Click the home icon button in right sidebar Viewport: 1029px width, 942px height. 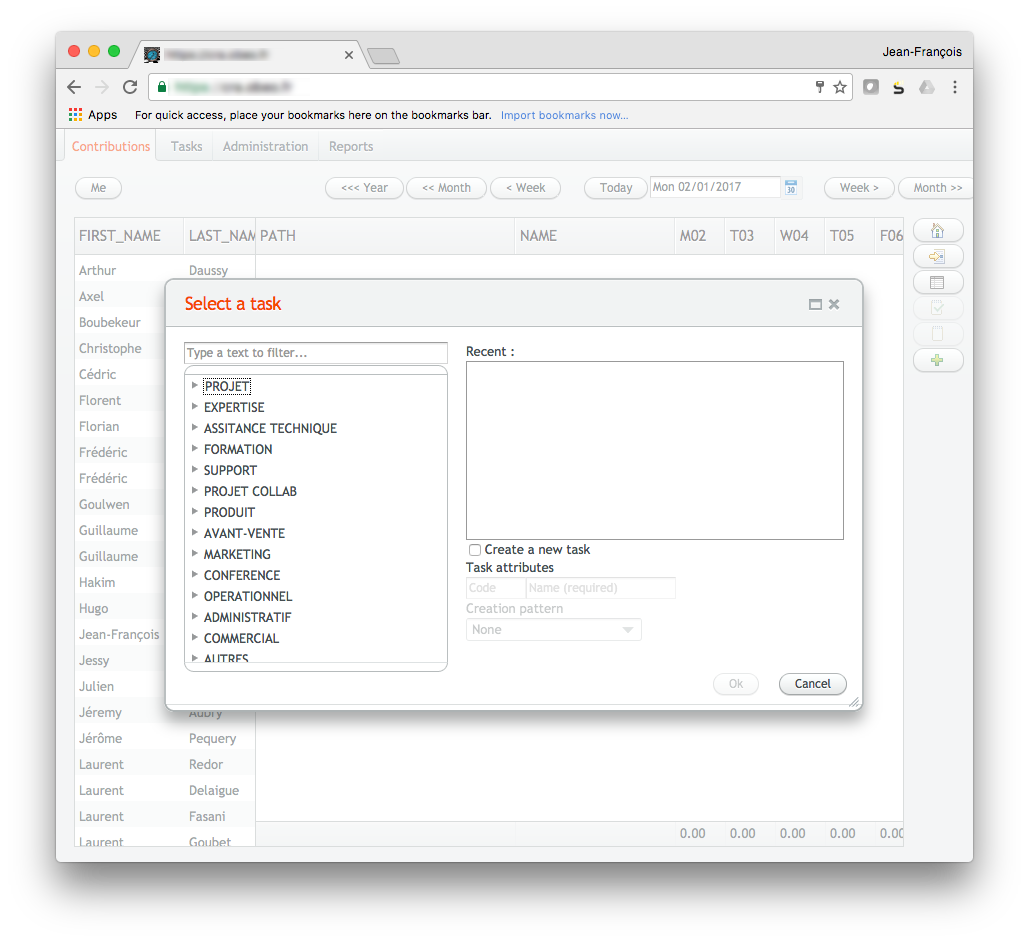[x=938, y=230]
